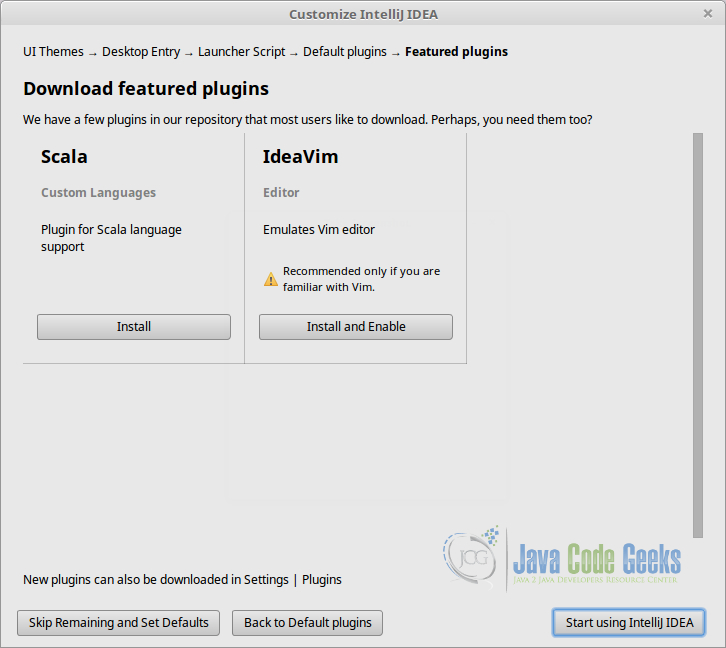Go back to Default plugins
Viewport: 726px width, 648px height.
pos(307,623)
